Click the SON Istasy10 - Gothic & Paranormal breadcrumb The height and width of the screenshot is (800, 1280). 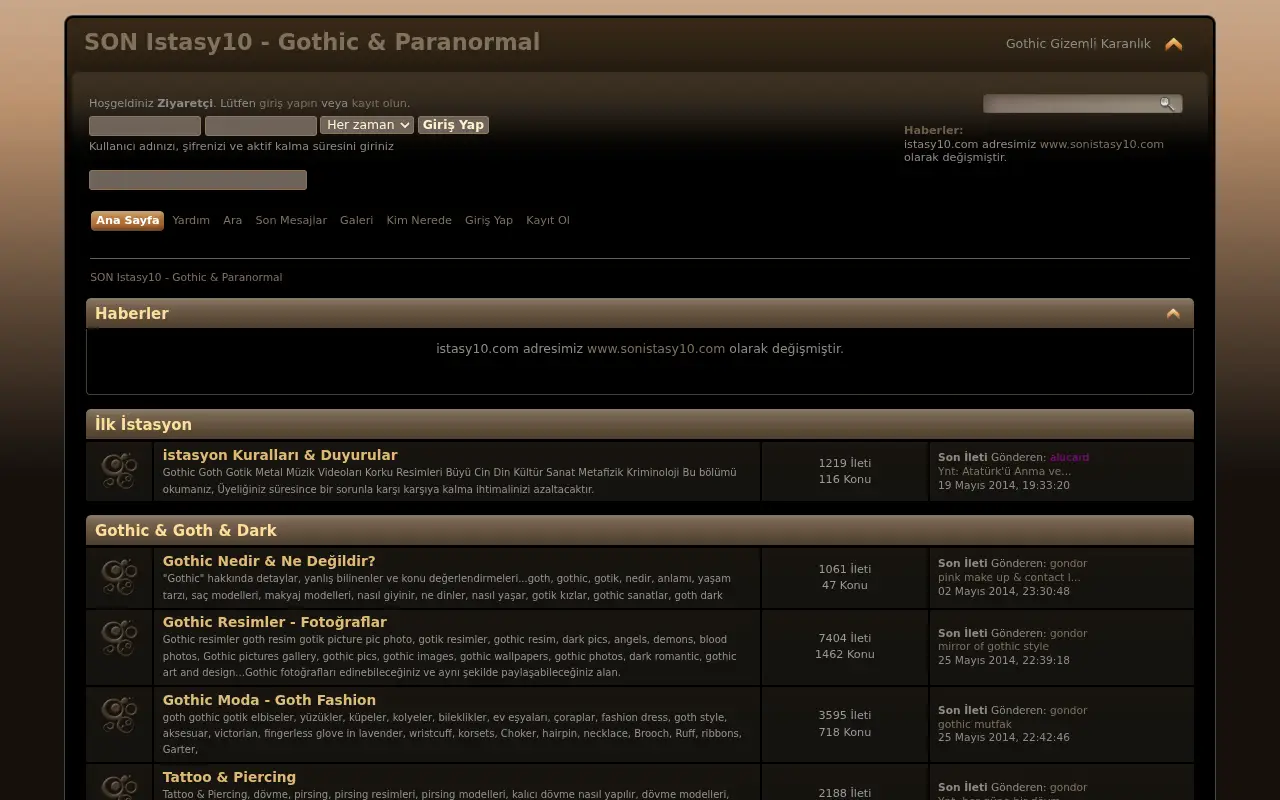[x=186, y=278]
